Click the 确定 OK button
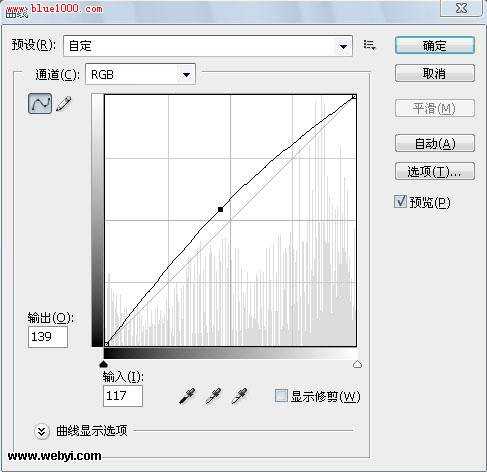Viewport: 487px width, 472px height. [435, 45]
